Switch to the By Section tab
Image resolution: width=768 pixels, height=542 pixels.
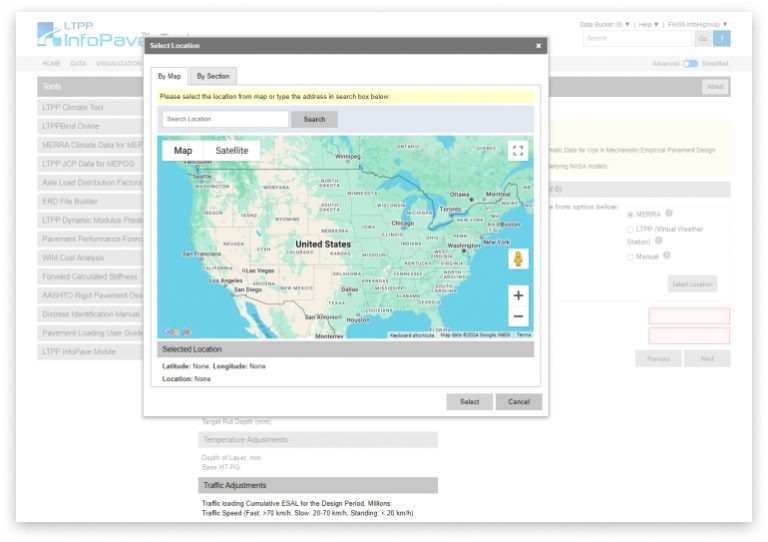tap(212, 76)
